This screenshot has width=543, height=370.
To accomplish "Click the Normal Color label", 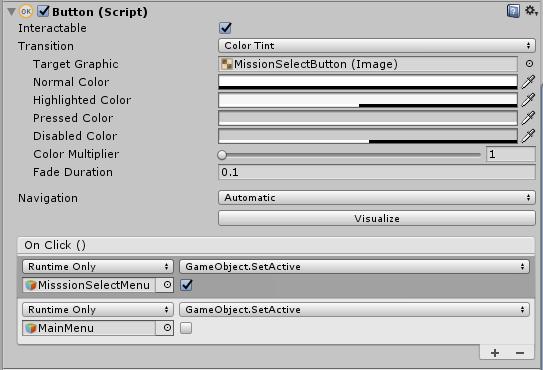I will coord(71,82).
